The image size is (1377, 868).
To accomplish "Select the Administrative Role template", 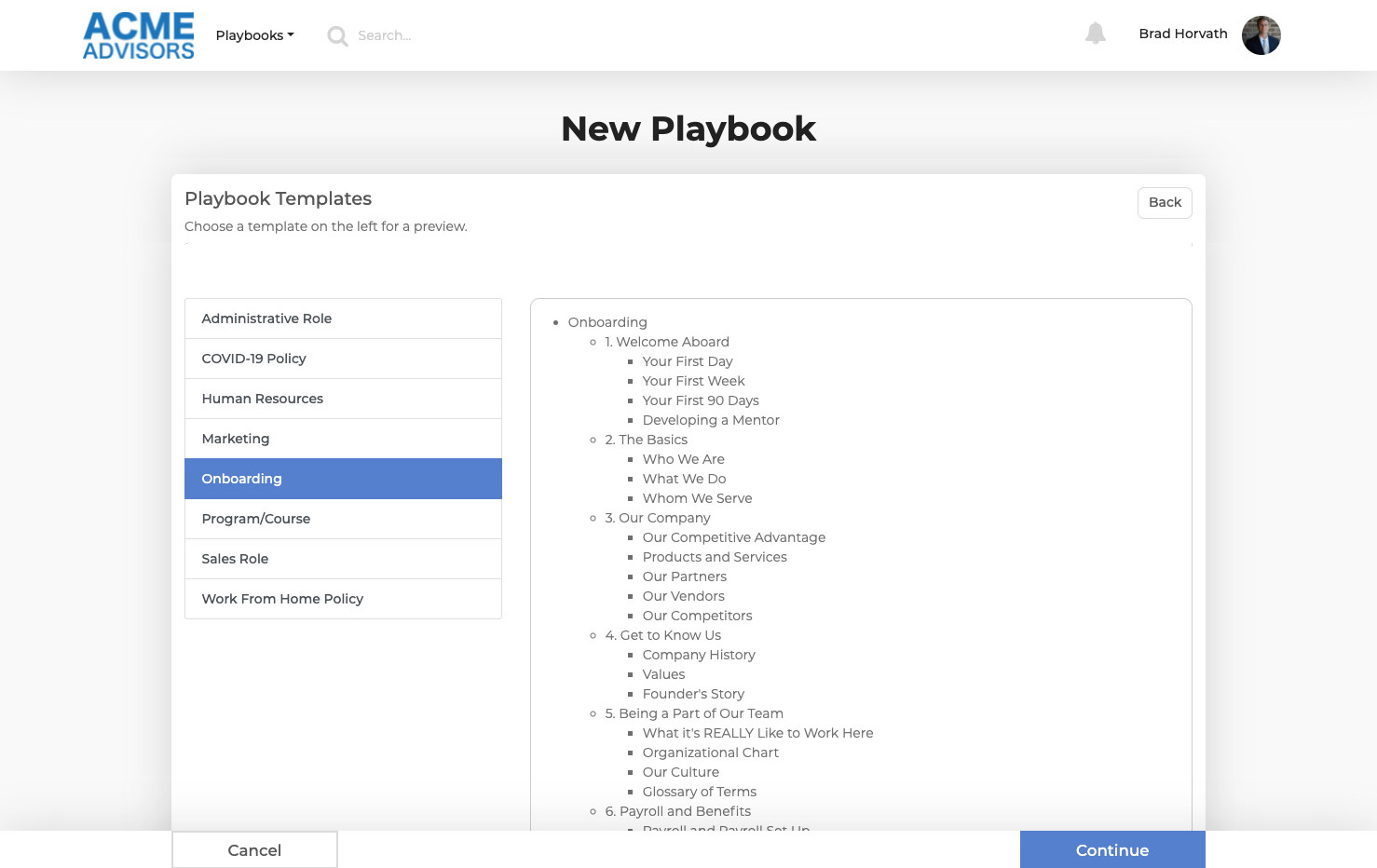I will click(343, 319).
